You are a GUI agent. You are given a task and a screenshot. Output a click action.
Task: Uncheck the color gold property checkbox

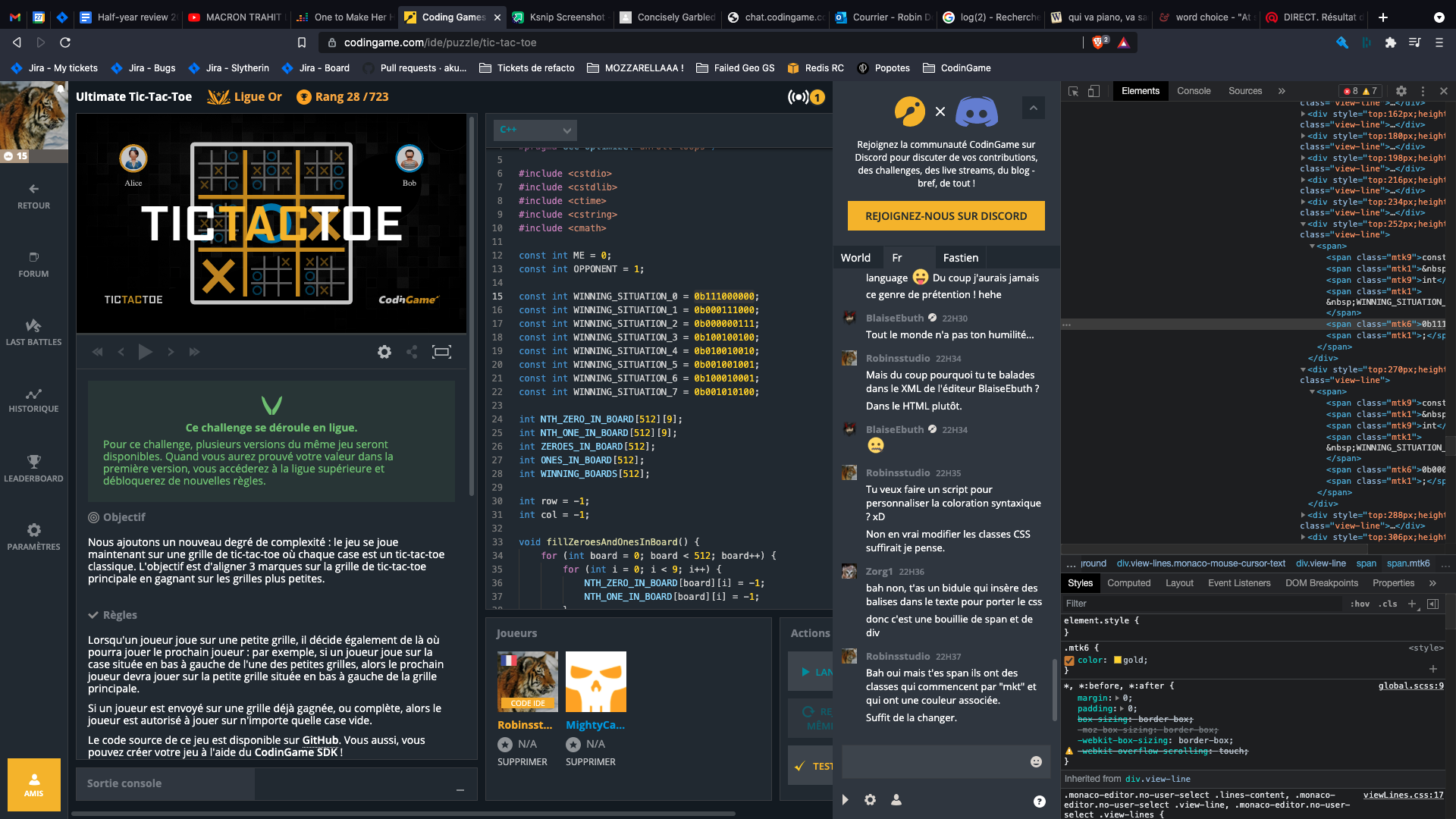[x=1069, y=661]
